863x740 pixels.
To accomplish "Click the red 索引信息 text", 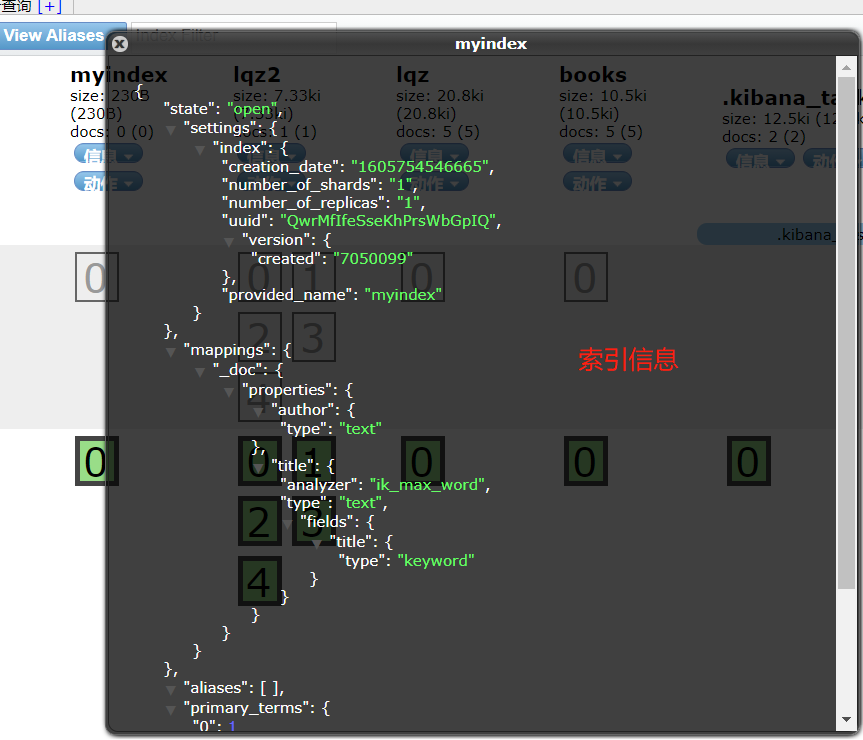I will pos(628,360).
